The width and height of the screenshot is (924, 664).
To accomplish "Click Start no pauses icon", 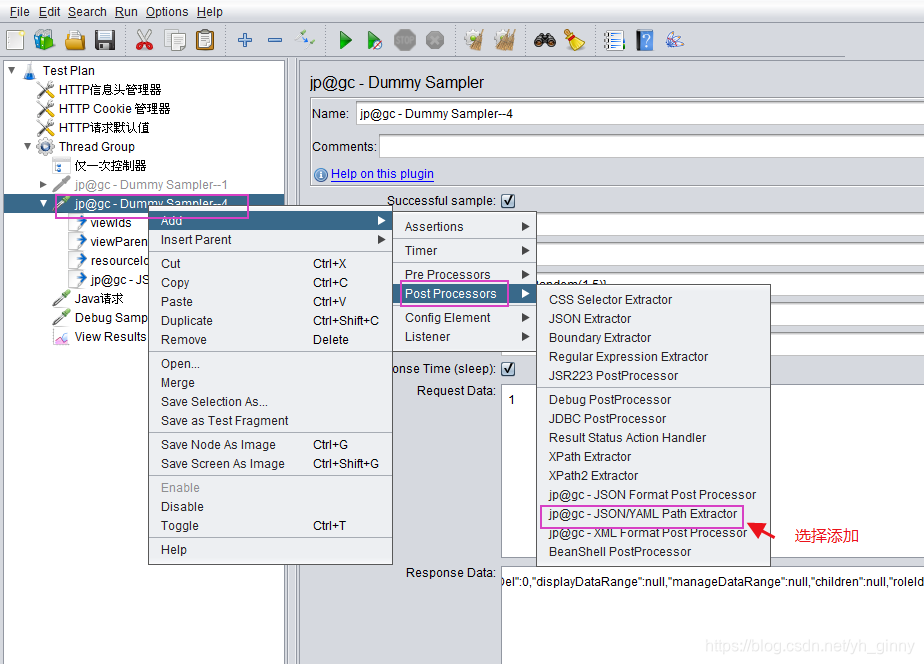I will point(374,40).
